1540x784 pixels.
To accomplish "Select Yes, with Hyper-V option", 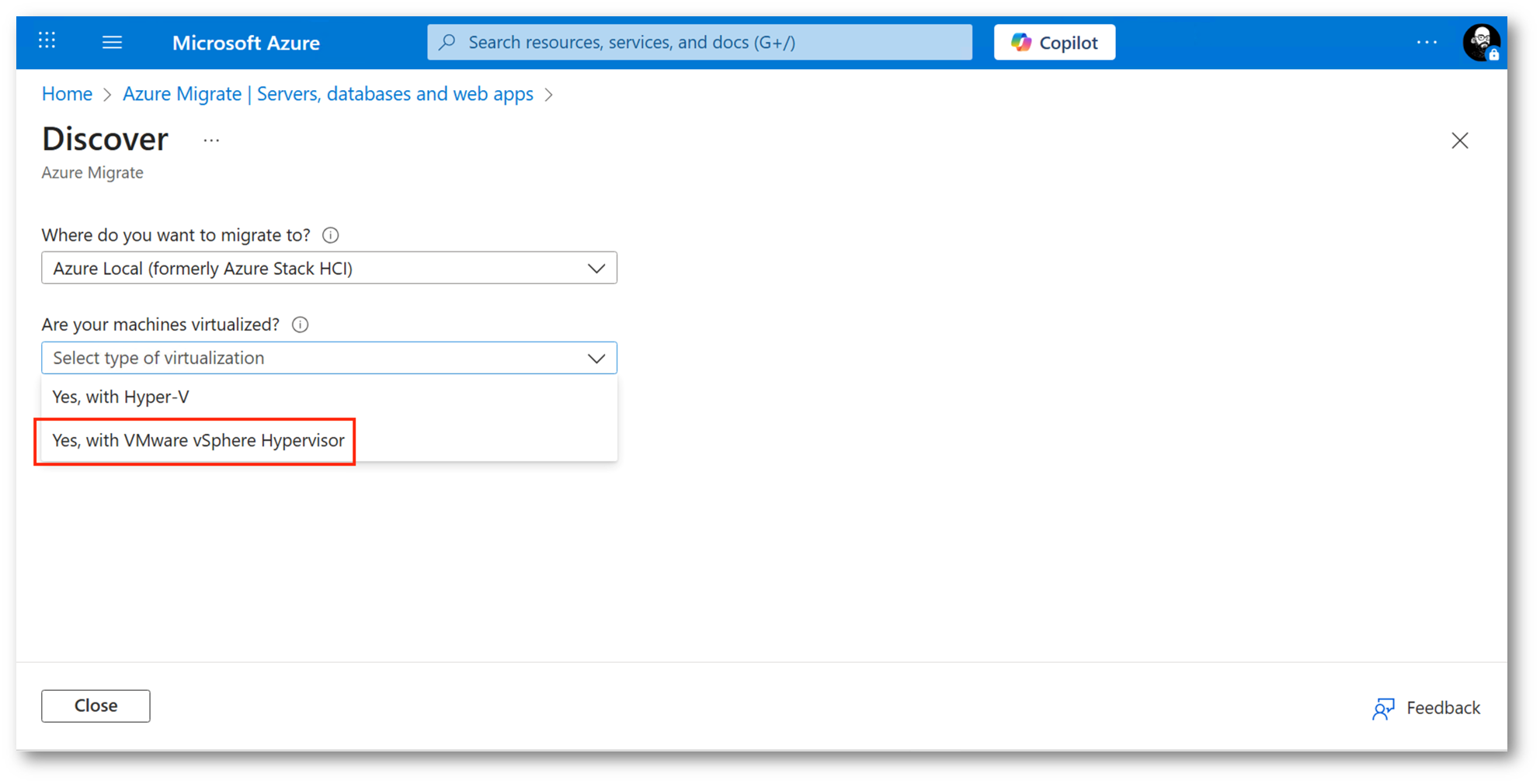I will [329, 397].
